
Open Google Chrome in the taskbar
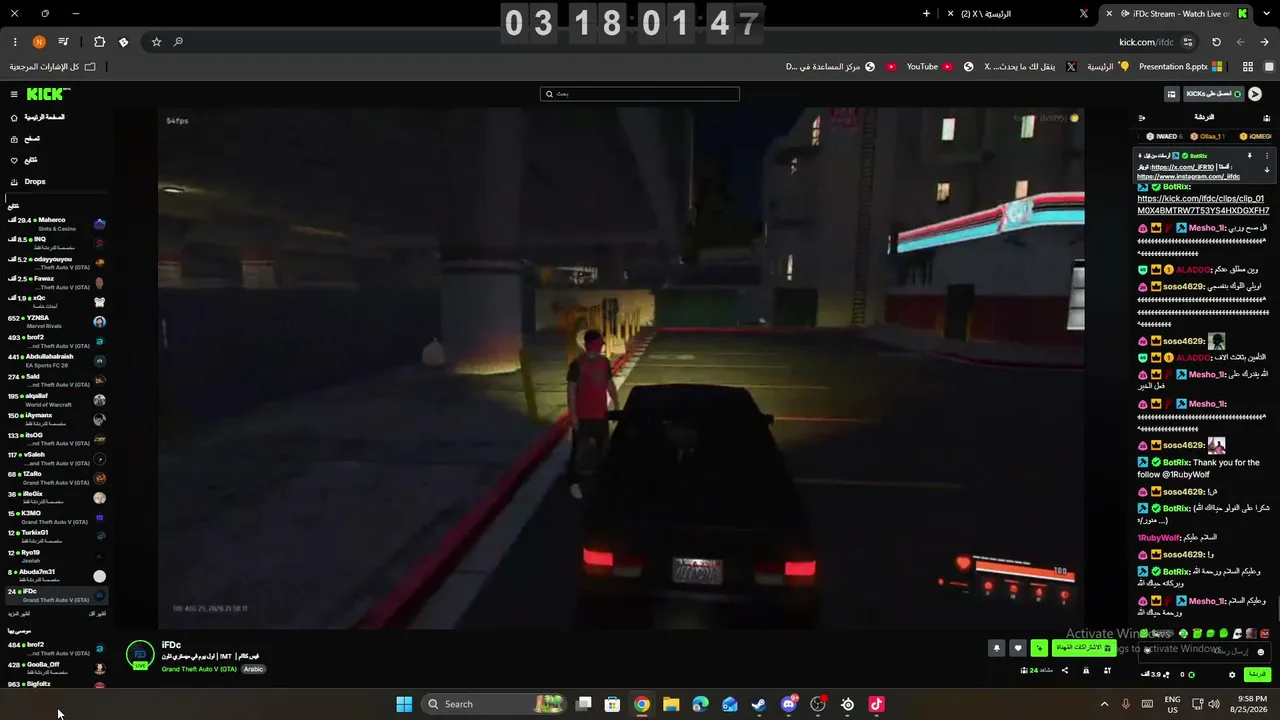tap(642, 704)
